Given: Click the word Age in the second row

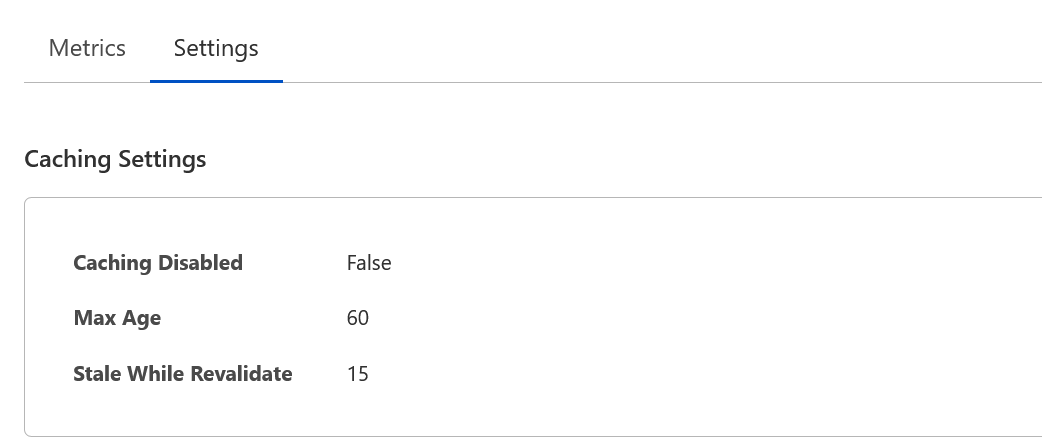Looking at the screenshot, I should coord(141,318).
